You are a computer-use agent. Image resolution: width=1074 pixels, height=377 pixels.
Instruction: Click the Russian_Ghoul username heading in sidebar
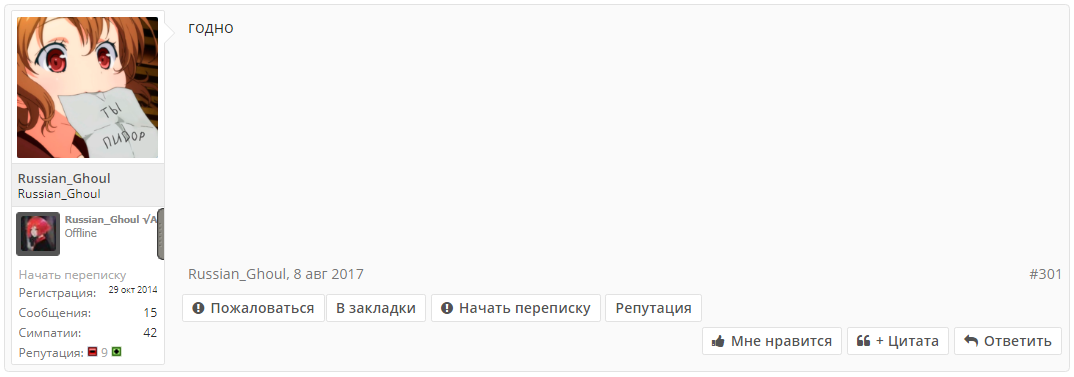(64, 178)
